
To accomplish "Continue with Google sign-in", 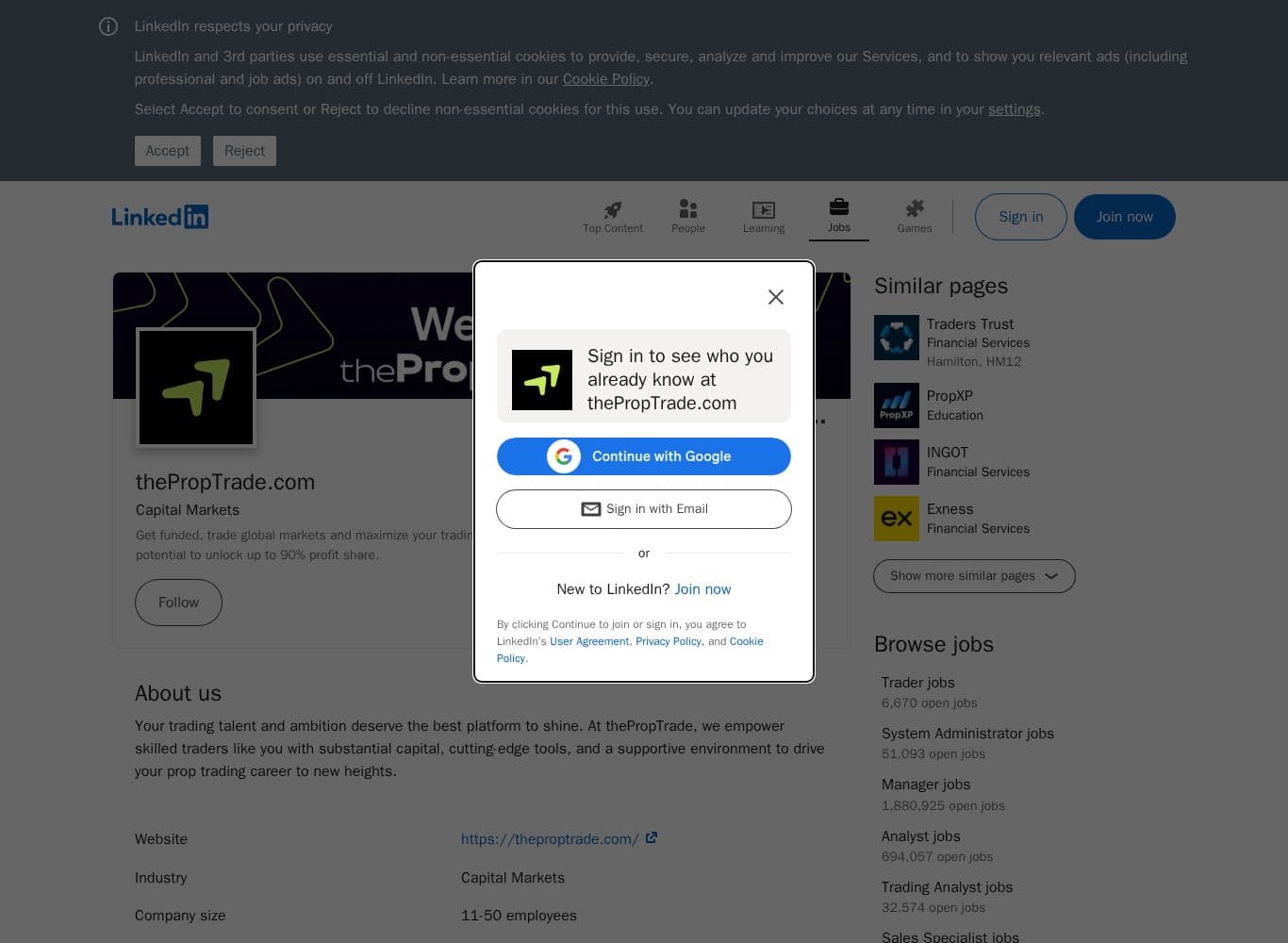I will click(644, 456).
